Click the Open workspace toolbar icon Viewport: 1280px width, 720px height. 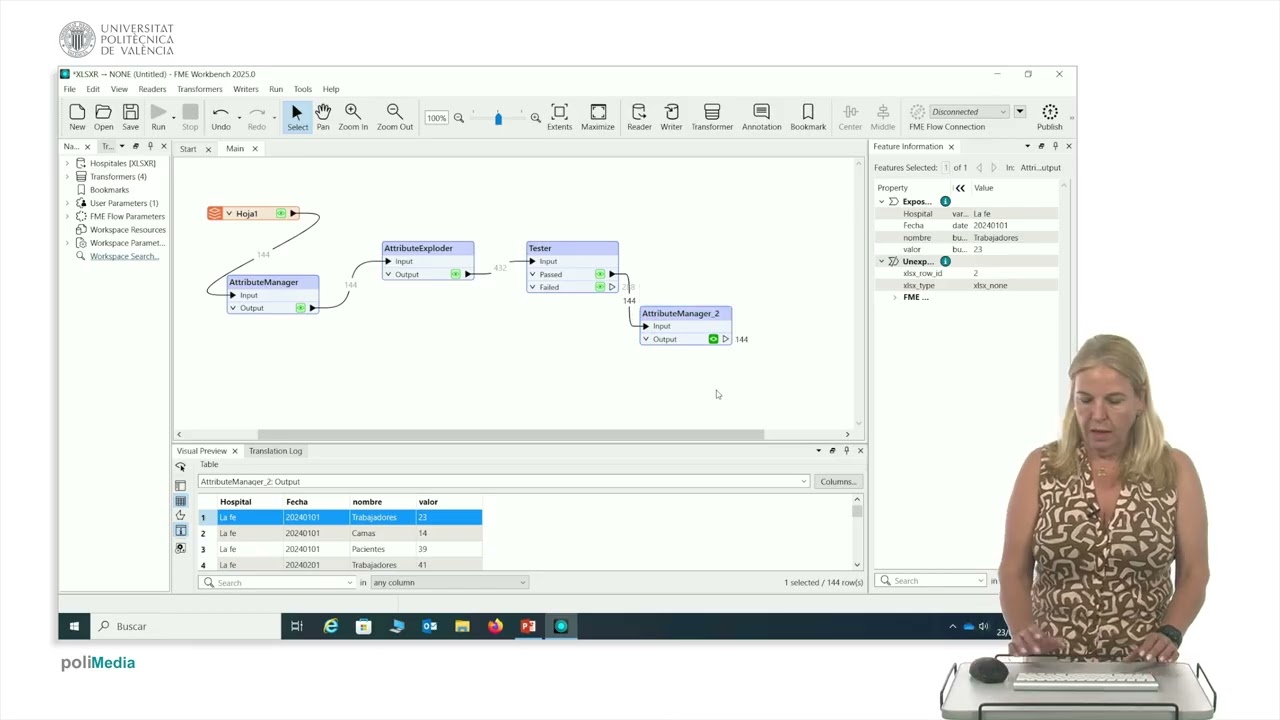coord(104,117)
